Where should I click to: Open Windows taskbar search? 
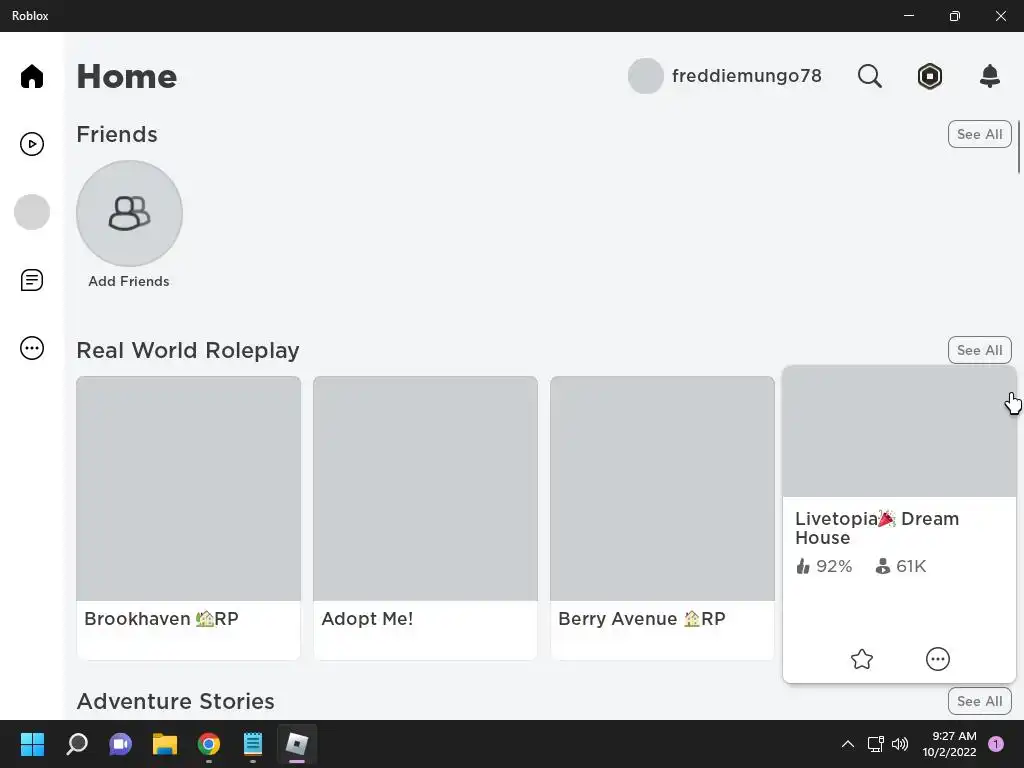point(77,744)
